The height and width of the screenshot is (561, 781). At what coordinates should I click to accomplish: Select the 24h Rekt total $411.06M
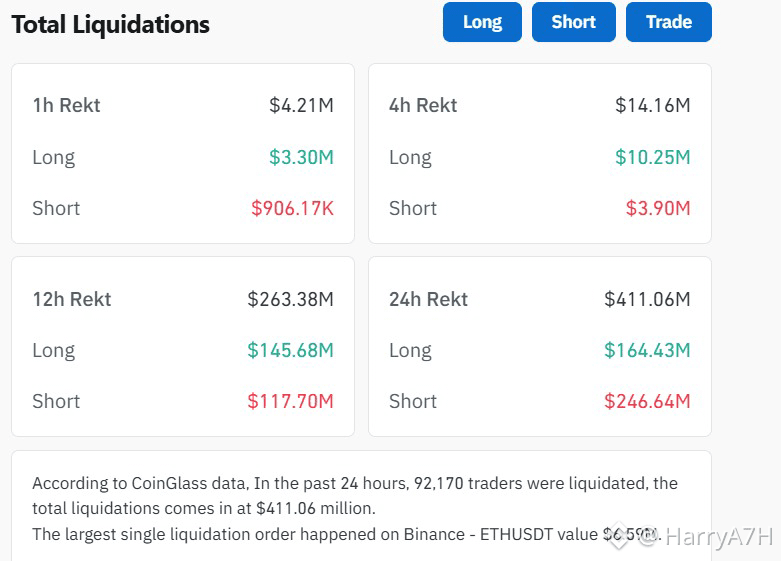[x=647, y=299]
